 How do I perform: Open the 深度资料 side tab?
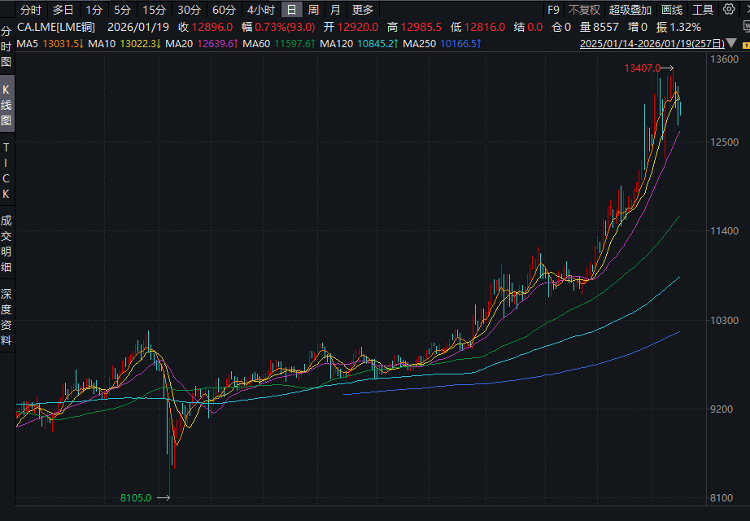pos(7,317)
